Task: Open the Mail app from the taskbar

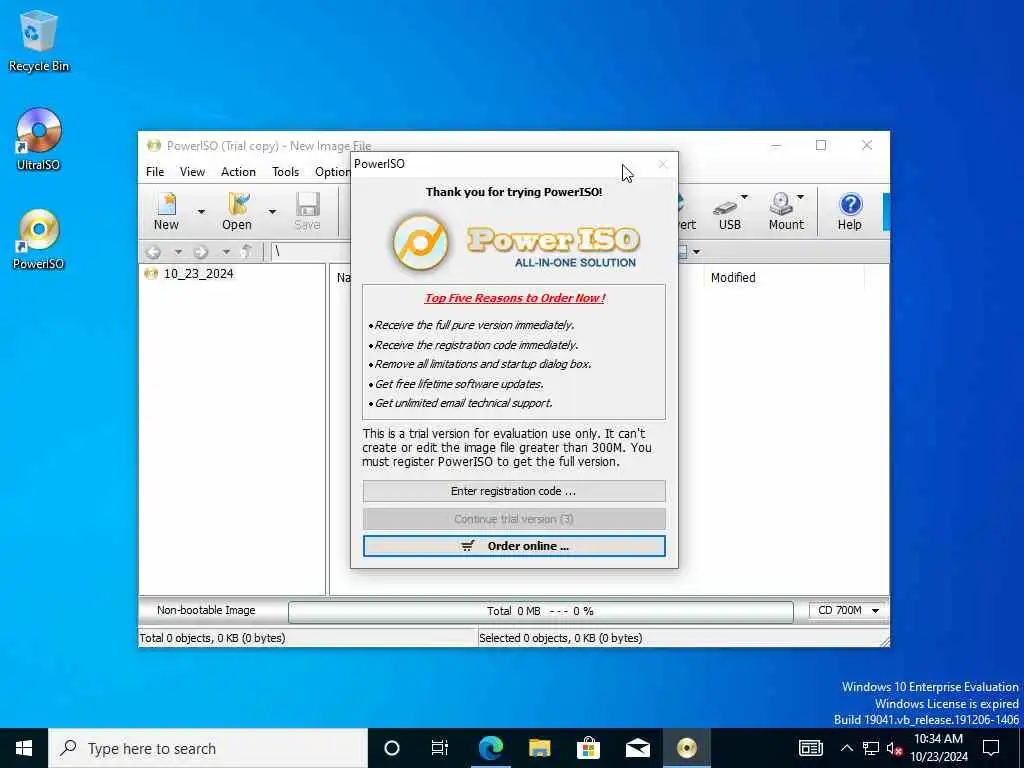Action: coord(637,748)
